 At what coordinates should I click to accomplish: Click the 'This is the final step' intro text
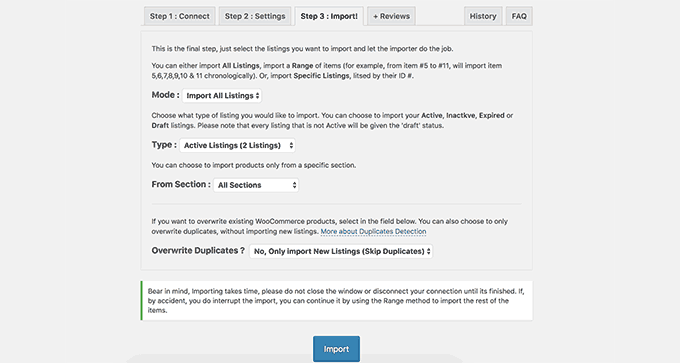(302, 49)
